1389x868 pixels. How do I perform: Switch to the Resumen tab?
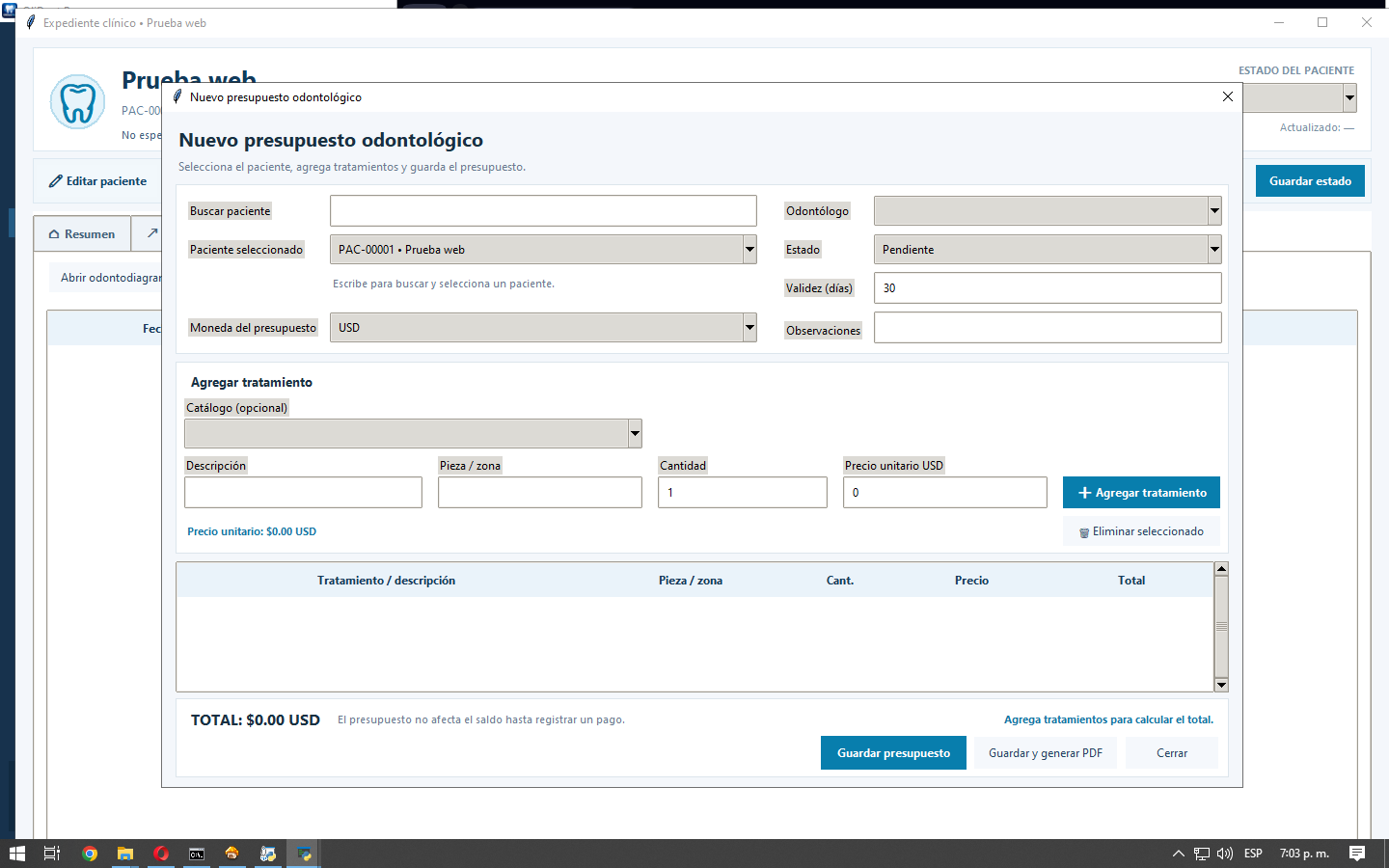tap(82, 233)
